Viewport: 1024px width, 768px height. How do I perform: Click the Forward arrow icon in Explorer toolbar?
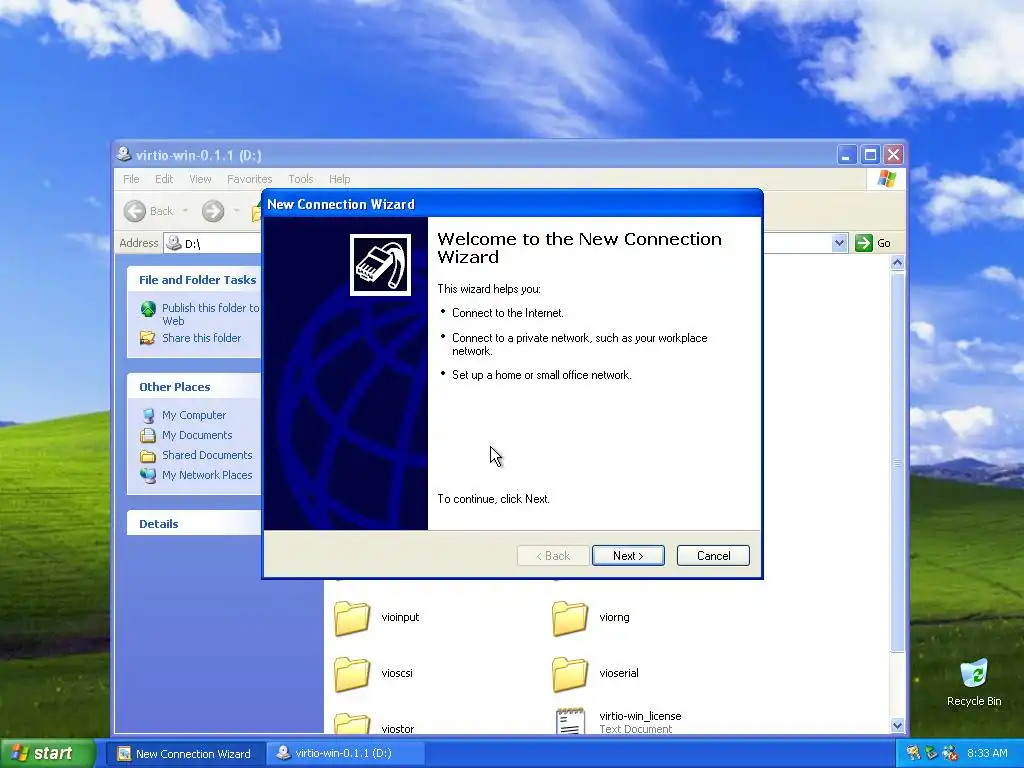[213, 211]
